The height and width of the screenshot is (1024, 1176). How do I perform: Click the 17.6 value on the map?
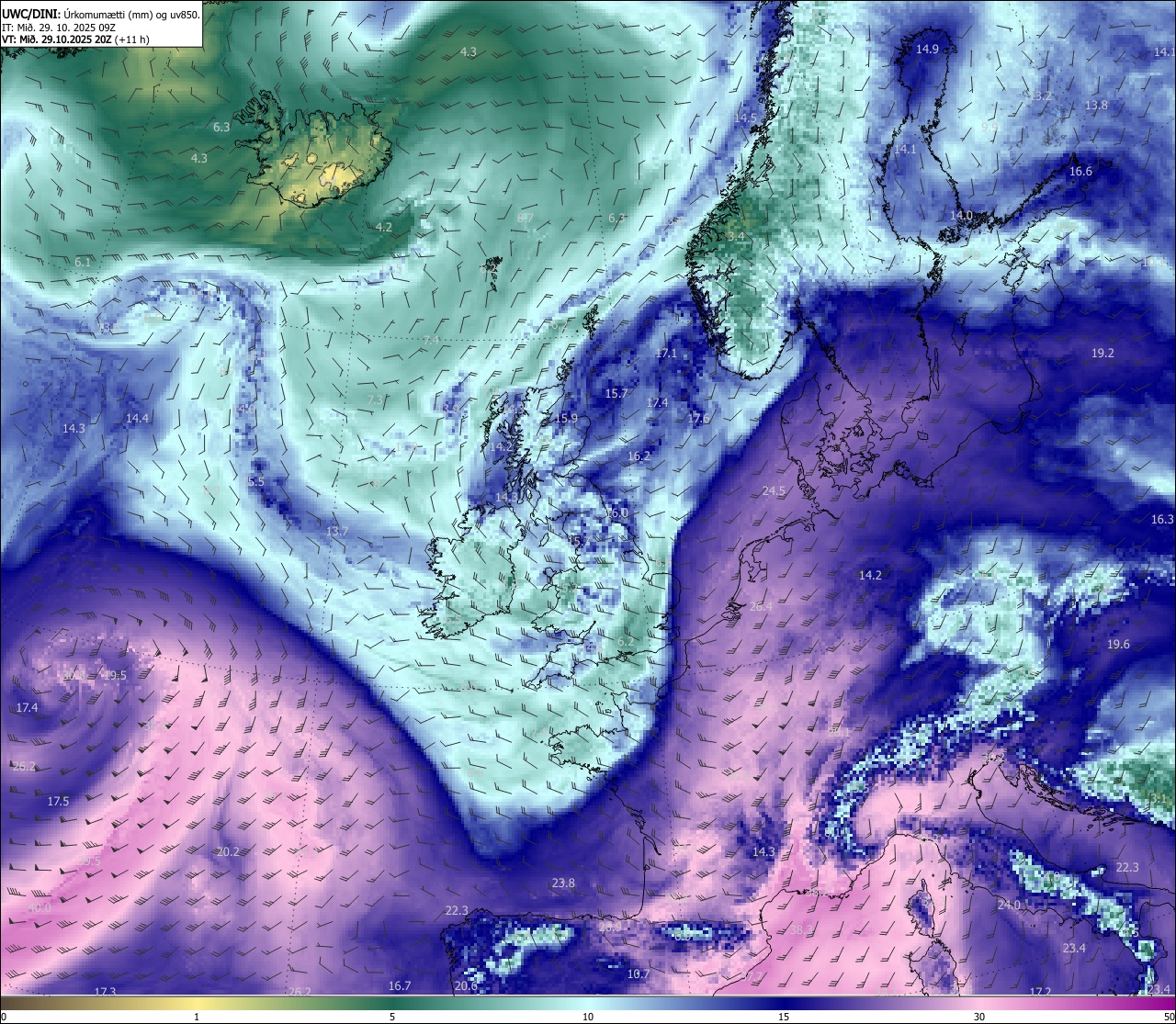[699, 419]
